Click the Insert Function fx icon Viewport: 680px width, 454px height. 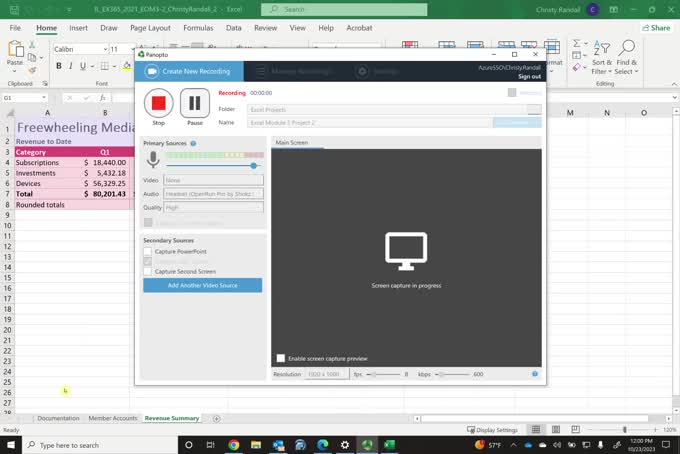point(103,98)
